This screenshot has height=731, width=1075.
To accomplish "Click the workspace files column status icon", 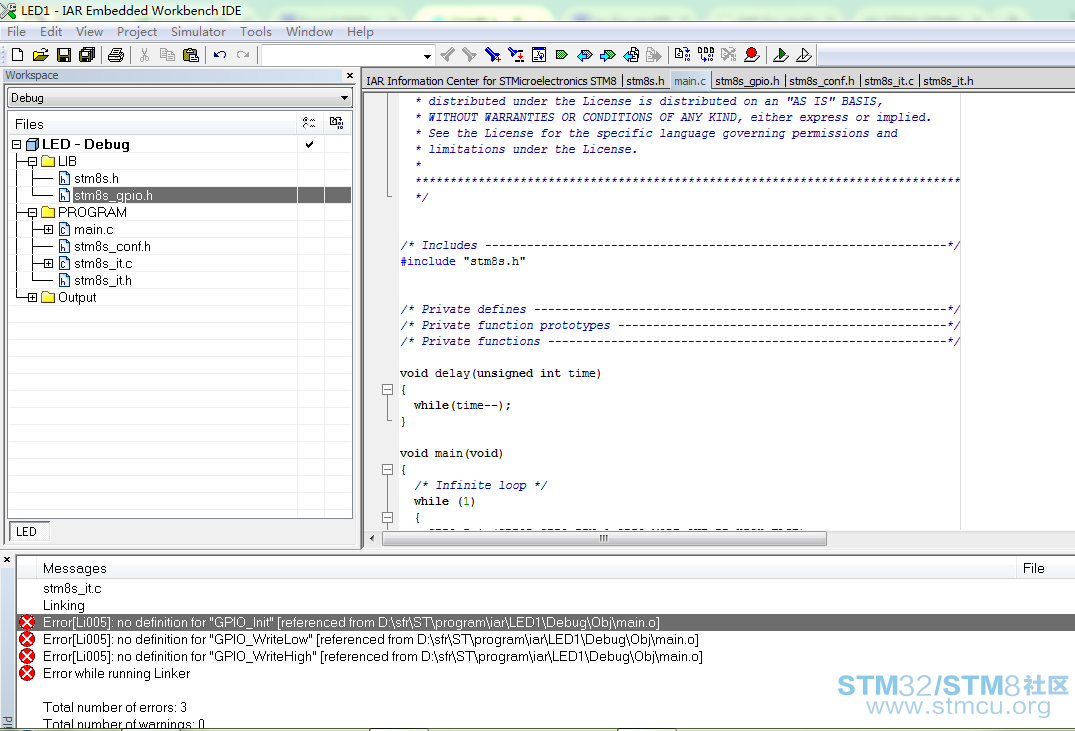I will [309, 123].
